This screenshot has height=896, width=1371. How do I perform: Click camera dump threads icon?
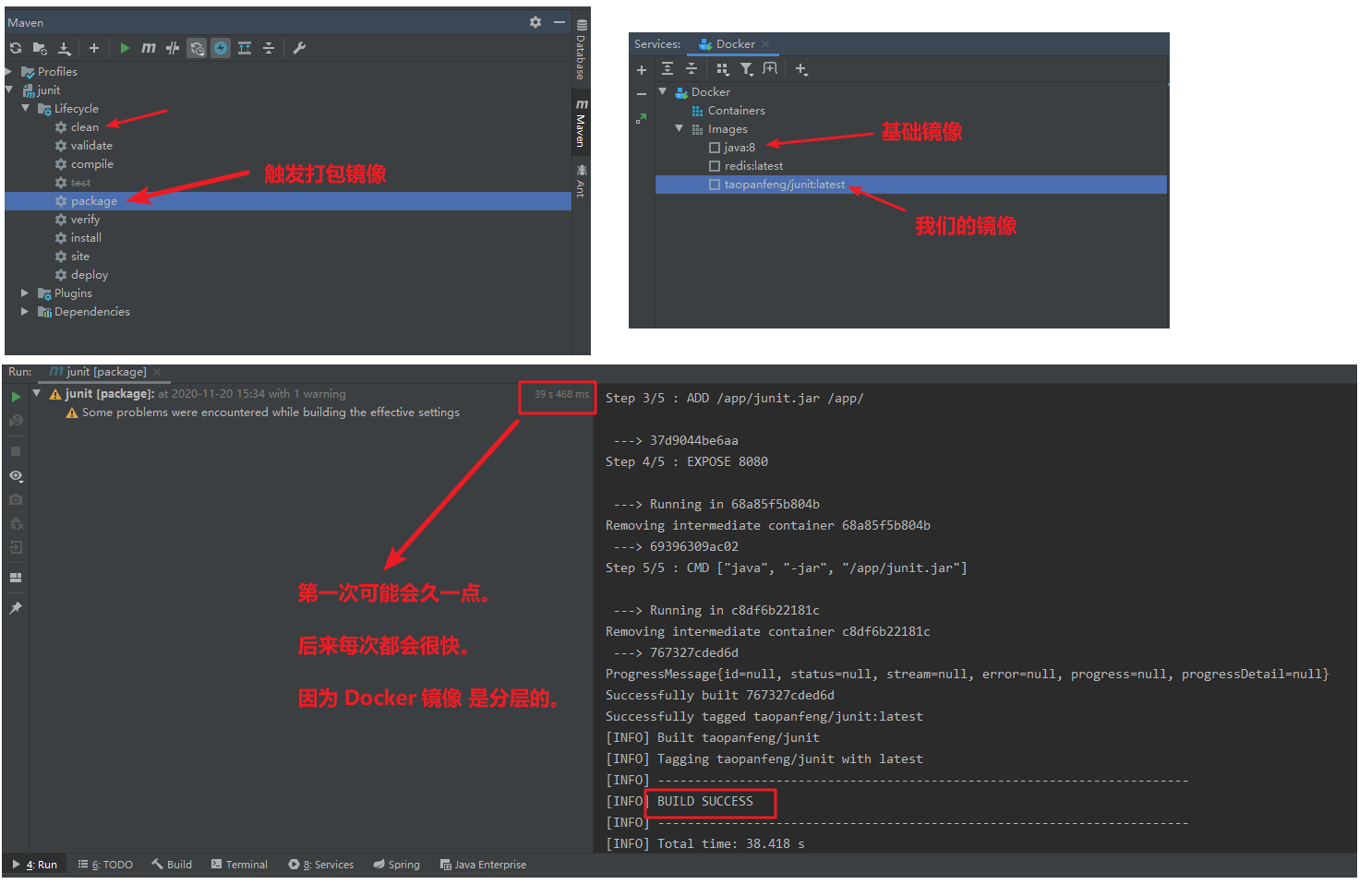pyautogui.click(x=16, y=499)
